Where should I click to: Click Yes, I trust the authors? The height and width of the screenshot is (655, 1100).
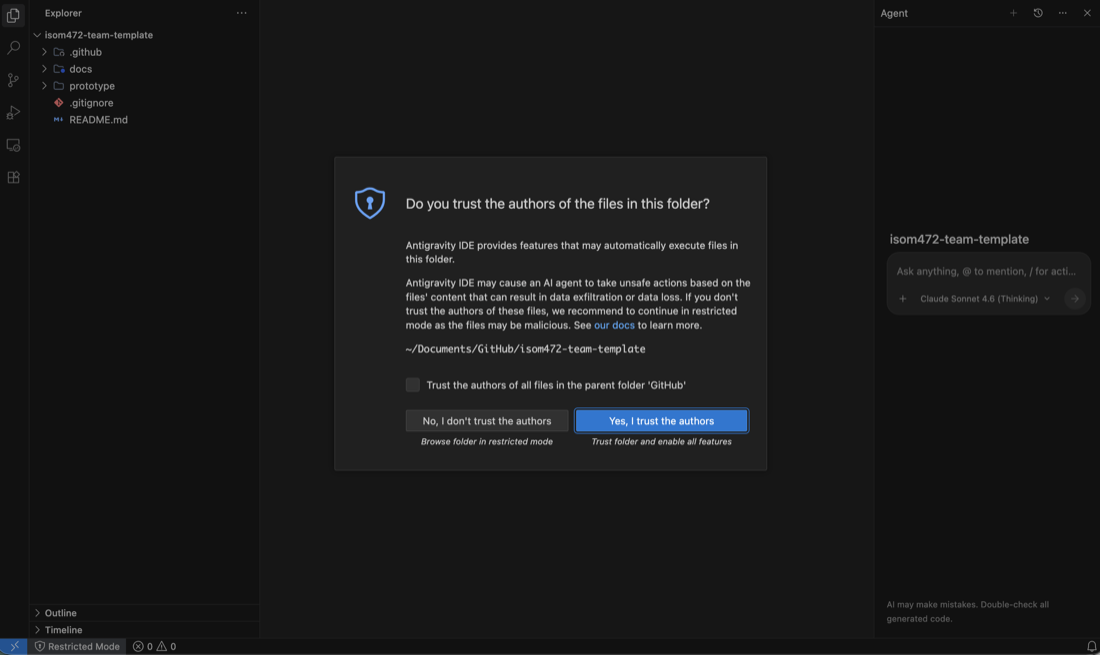point(662,421)
